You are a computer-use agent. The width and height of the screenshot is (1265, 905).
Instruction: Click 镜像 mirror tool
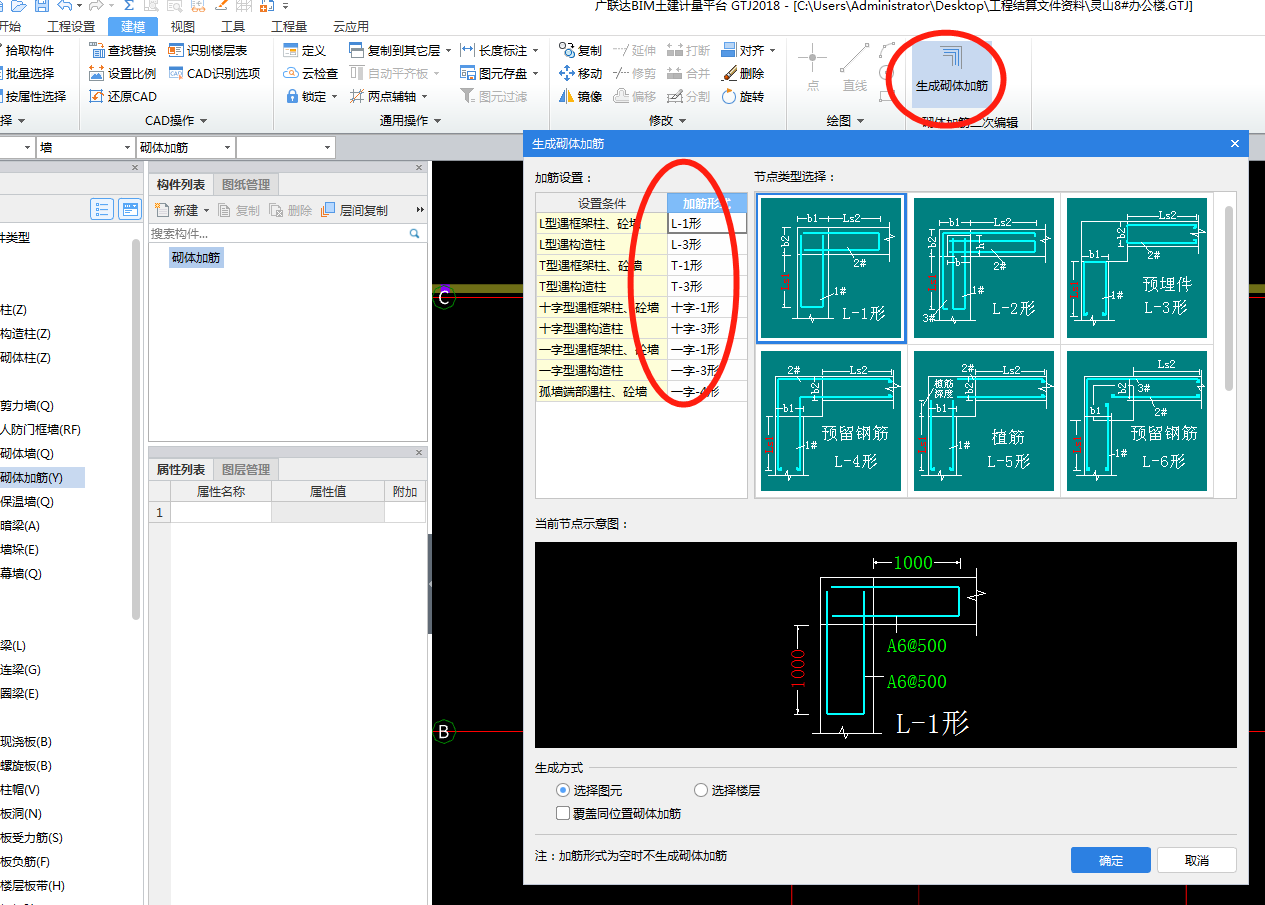coord(580,97)
